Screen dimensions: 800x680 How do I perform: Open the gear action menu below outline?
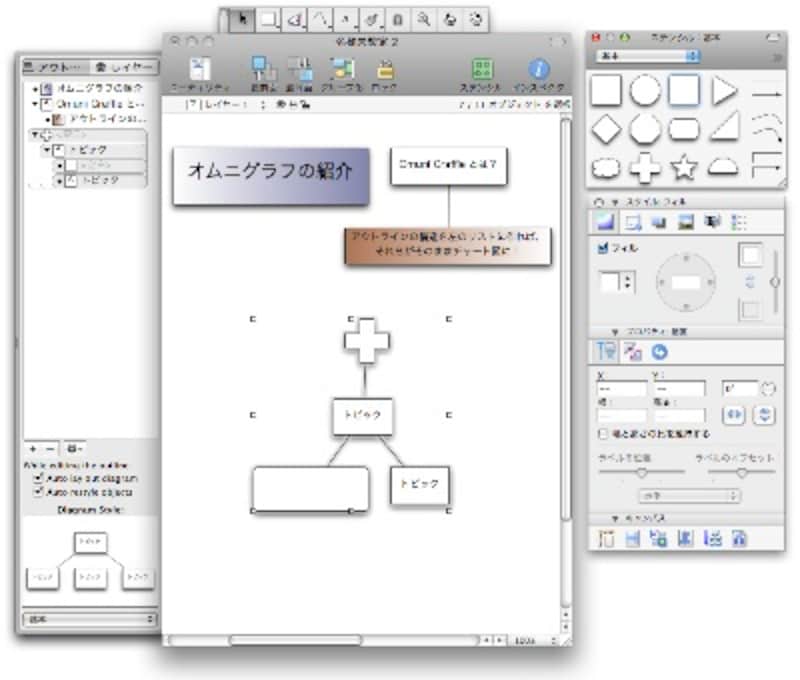(x=74, y=449)
